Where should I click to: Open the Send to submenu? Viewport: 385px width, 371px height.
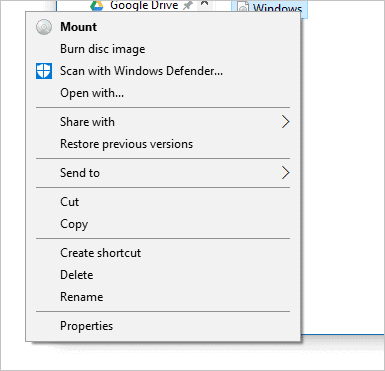coord(163,173)
